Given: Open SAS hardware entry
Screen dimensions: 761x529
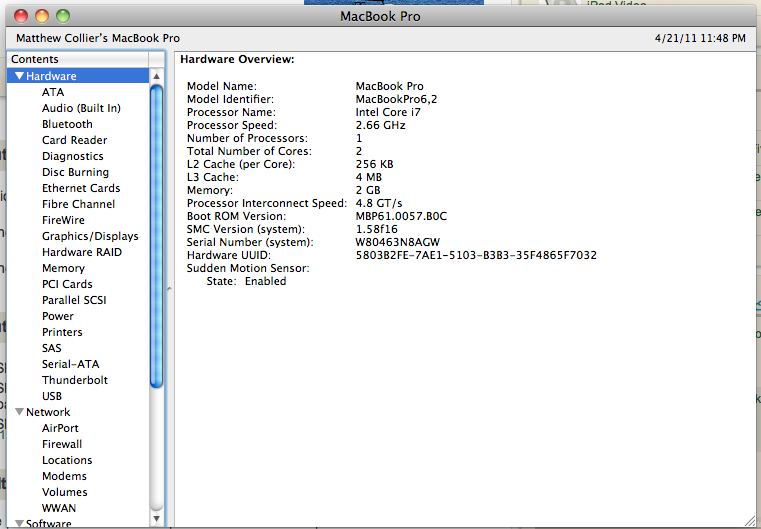Looking at the screenshot, I should (x=51, y=348).
